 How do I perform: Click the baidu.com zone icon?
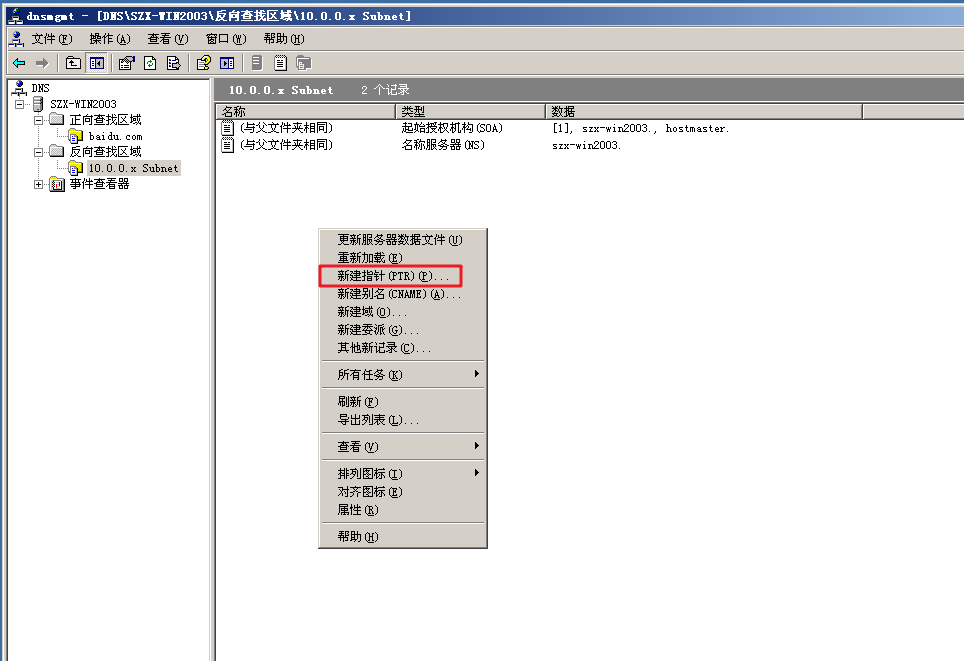76,136
